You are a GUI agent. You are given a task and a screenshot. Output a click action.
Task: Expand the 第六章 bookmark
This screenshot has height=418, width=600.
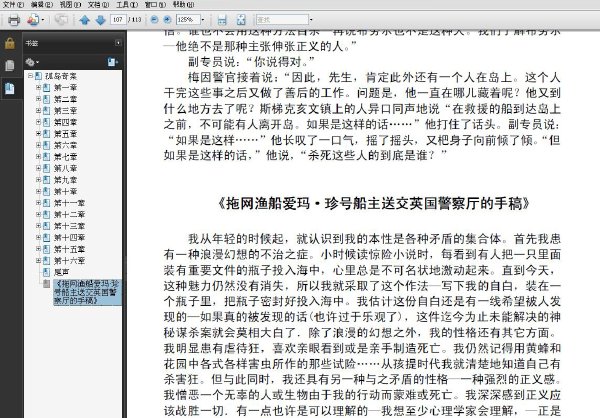[x=38, y=145]
